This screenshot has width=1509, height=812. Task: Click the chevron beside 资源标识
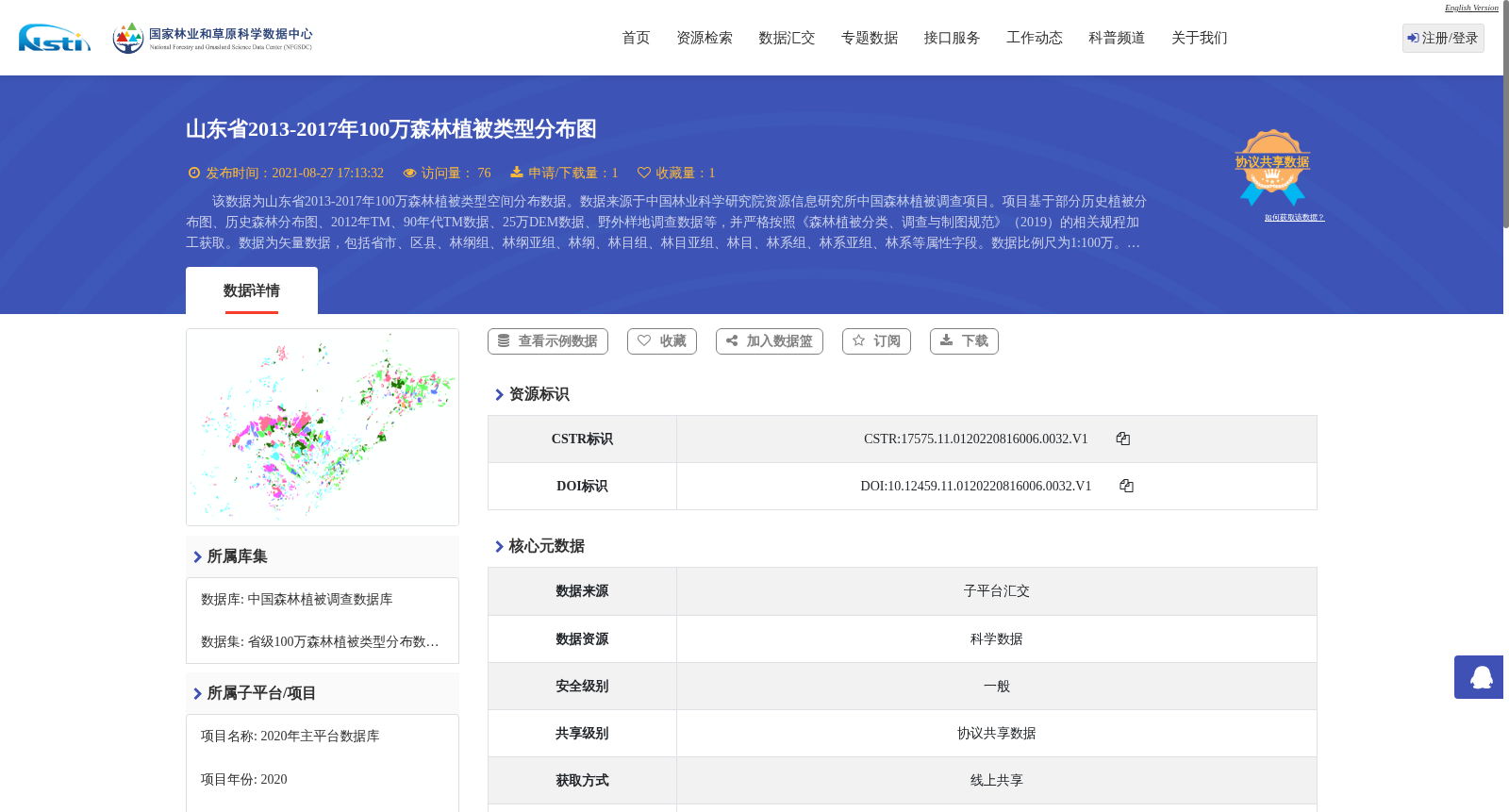coord(499,394)
